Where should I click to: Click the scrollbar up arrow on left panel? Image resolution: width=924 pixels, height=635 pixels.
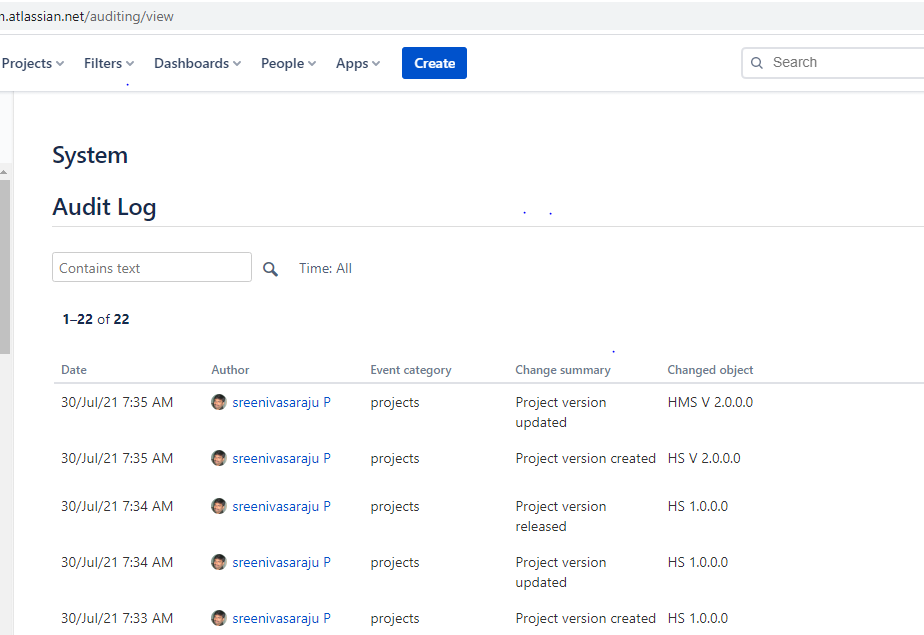tap(4, 172)
